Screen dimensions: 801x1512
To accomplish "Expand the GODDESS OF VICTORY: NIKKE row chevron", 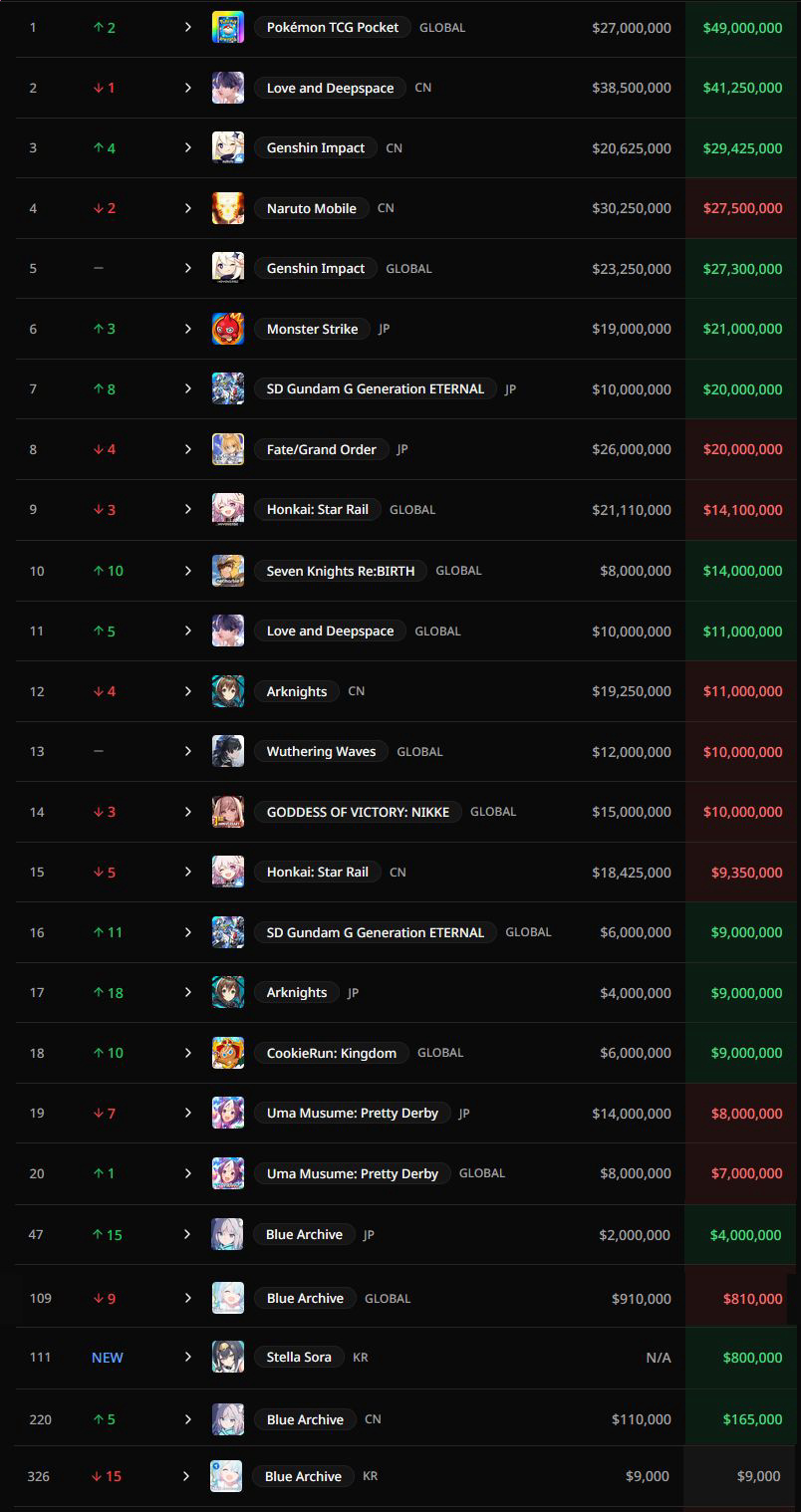I will pyautogui.click(x=187, y=812).
